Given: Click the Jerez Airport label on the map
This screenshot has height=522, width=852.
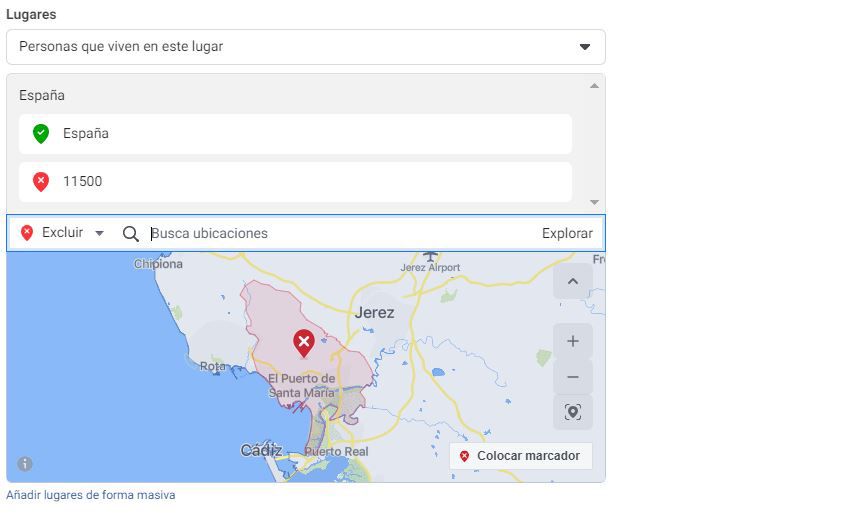Looking at the screenshot, I should click(430, 267).
